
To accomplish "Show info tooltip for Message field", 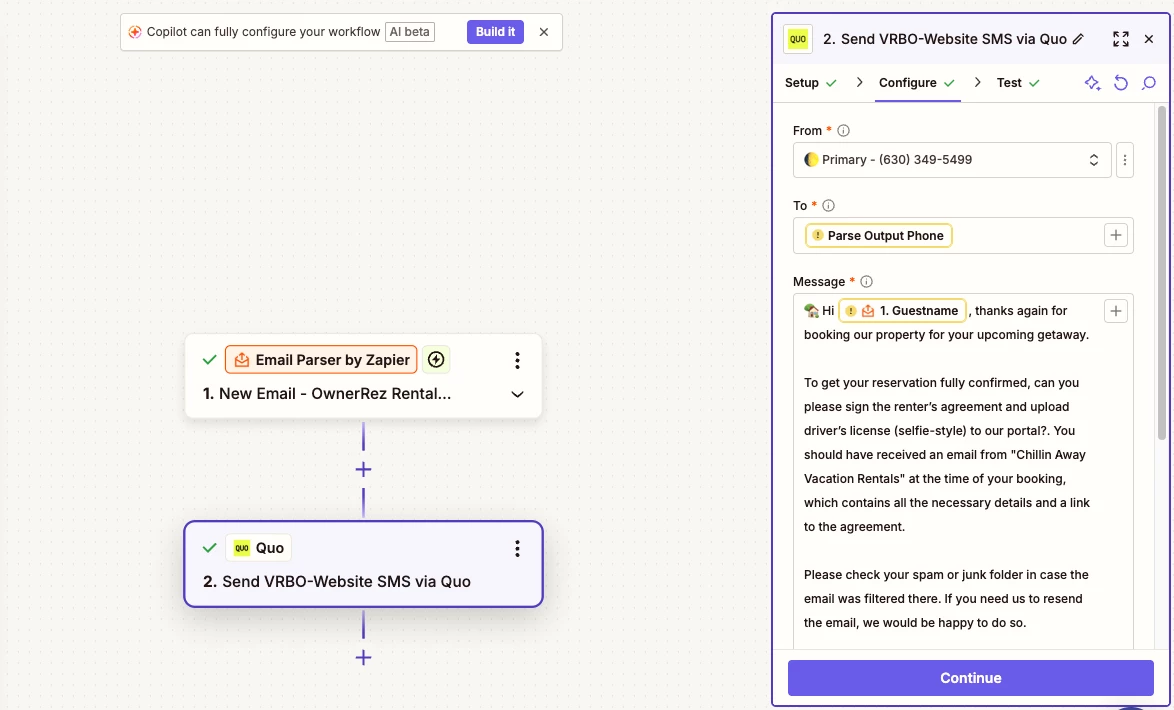I will [866, 282].
